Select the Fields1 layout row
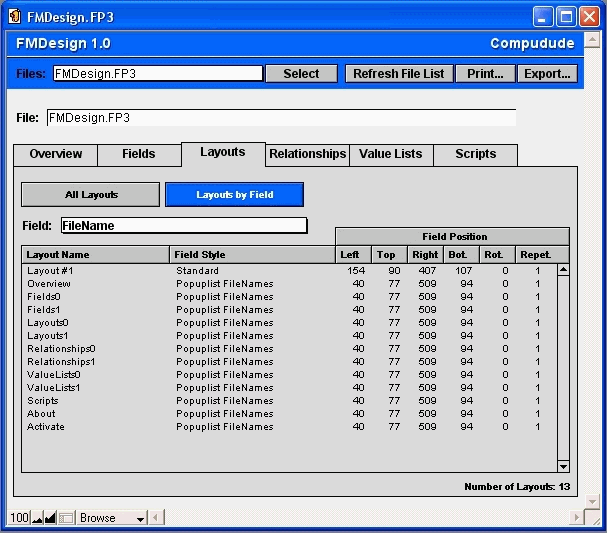This screenshot has height=533, width=607. (290, 310)
